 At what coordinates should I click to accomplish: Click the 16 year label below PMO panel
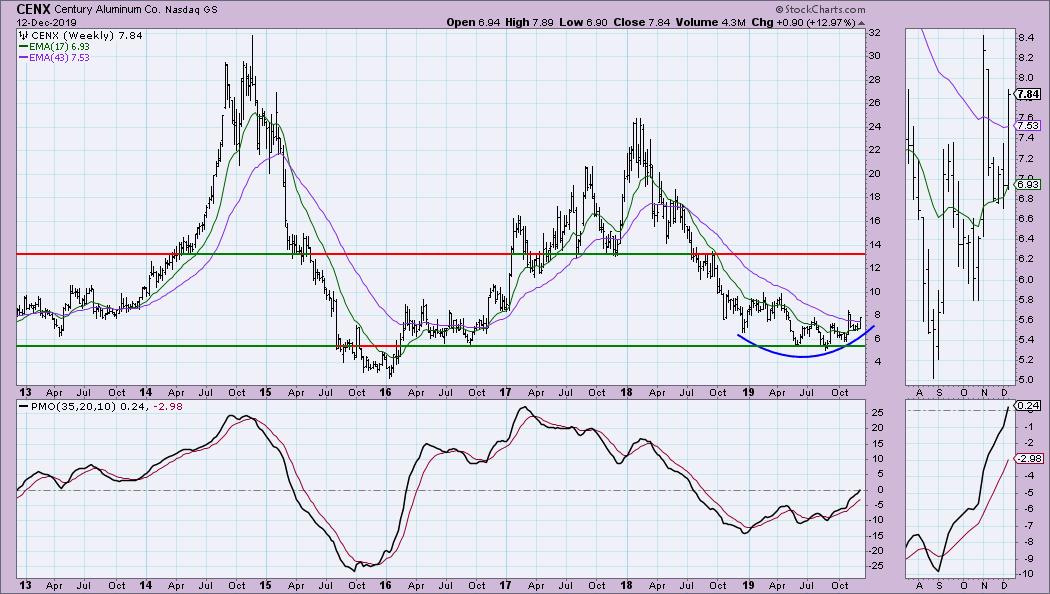[385, 585]
